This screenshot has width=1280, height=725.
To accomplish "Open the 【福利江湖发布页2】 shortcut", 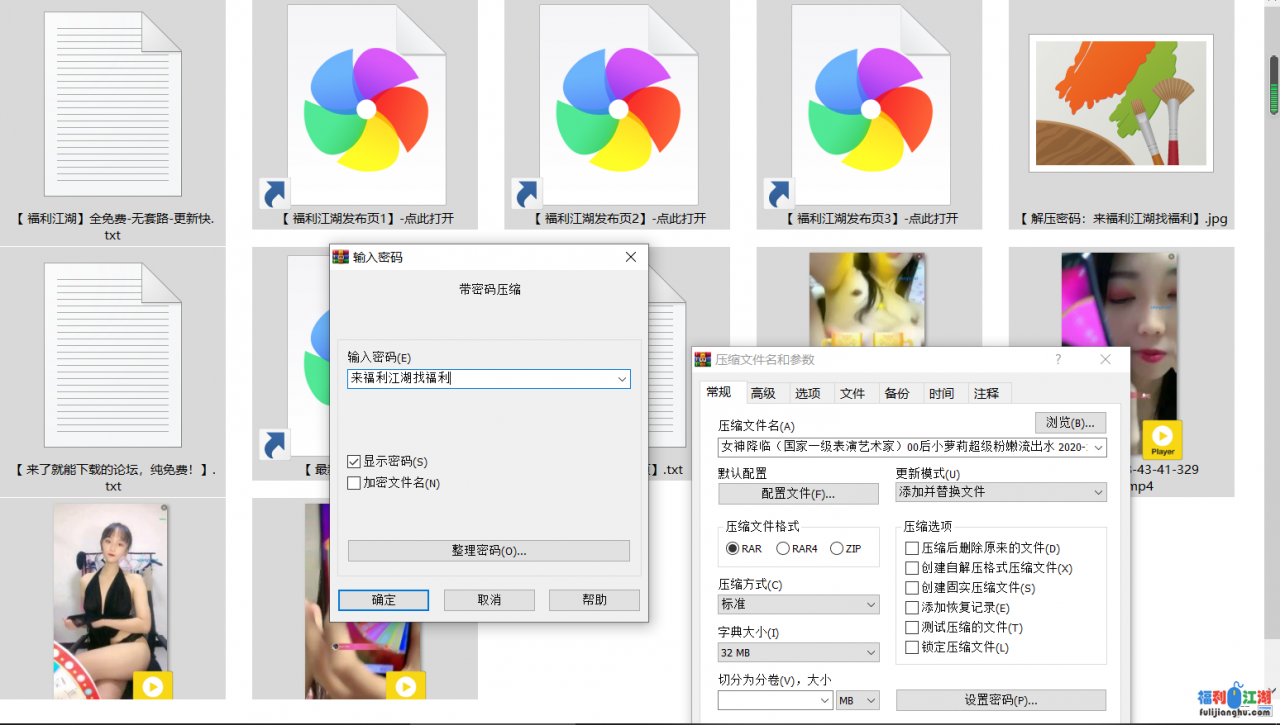I will [x=617, y=110].
